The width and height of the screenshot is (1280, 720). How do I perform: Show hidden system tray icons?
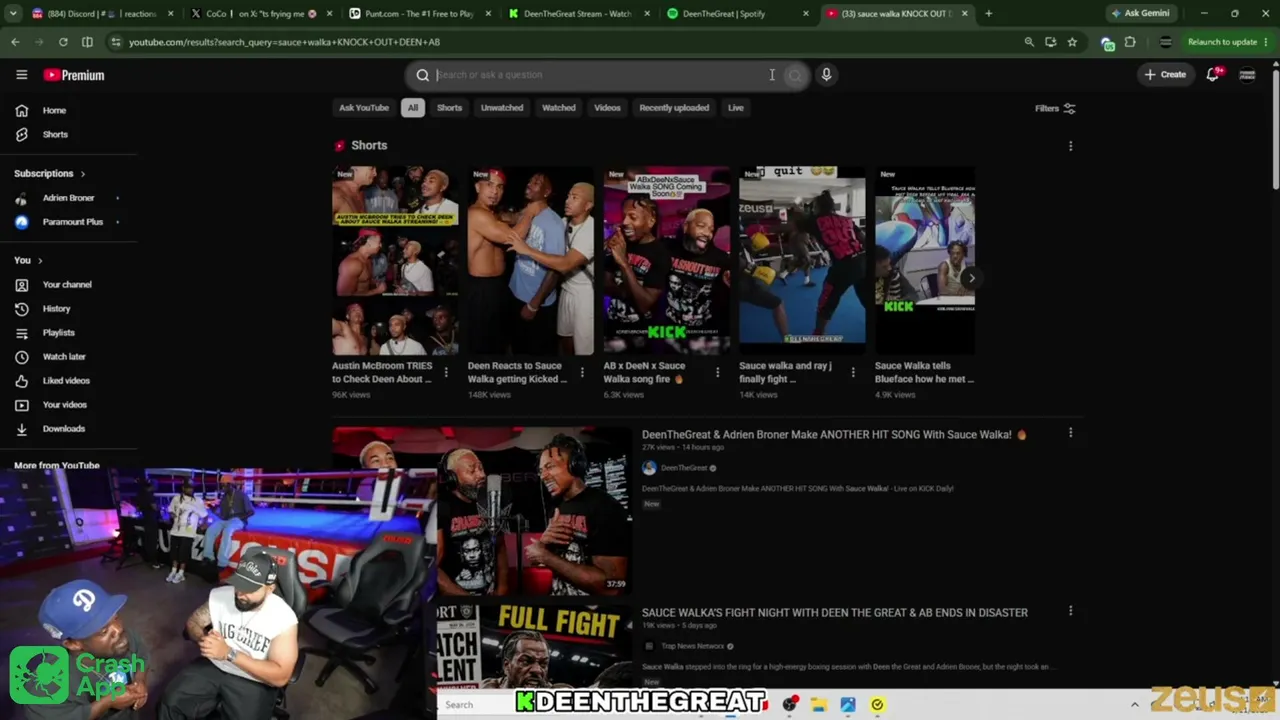point(1134,705)
